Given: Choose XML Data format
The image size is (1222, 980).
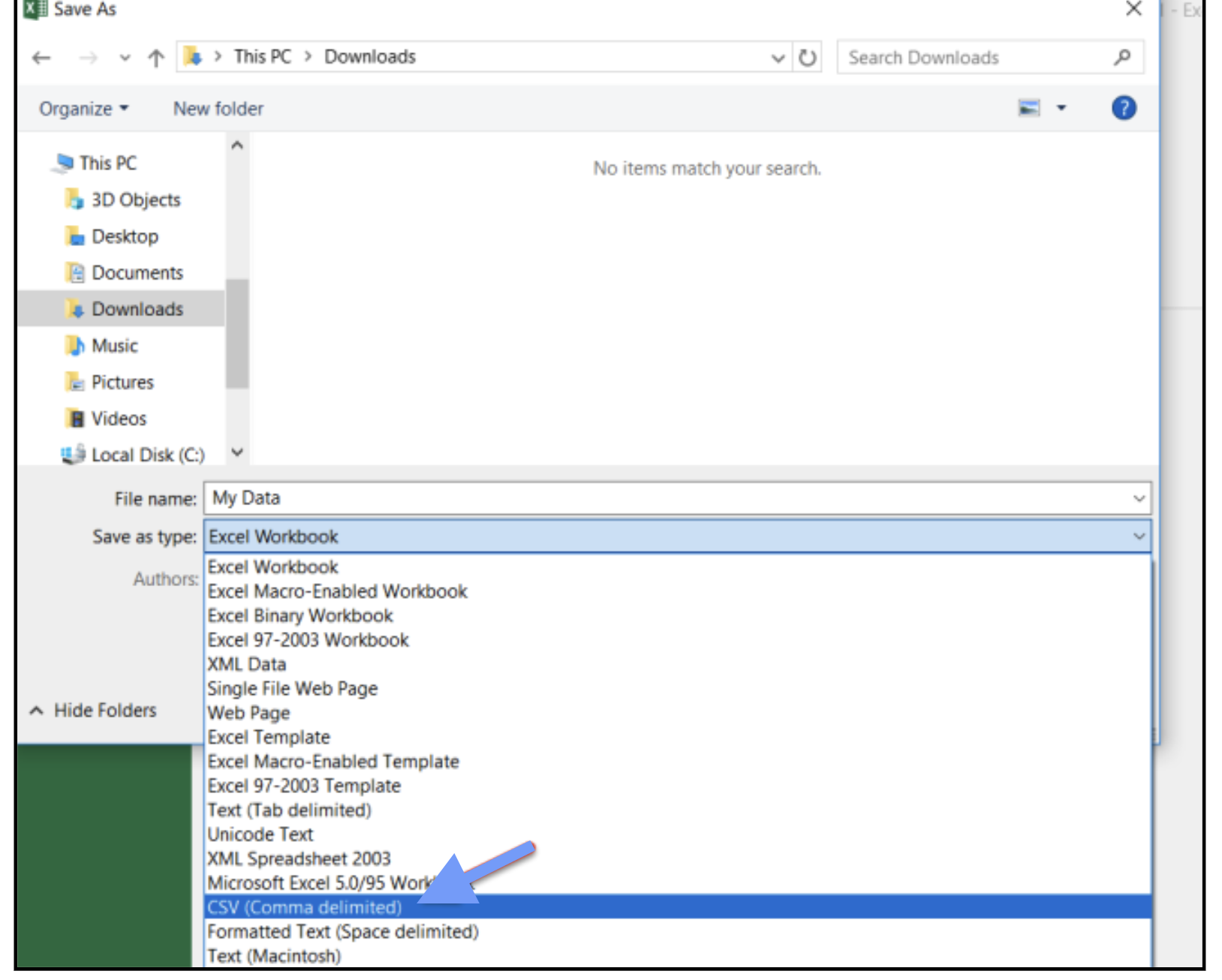Looking at the screenshot, I should click(x=678, y=664).
